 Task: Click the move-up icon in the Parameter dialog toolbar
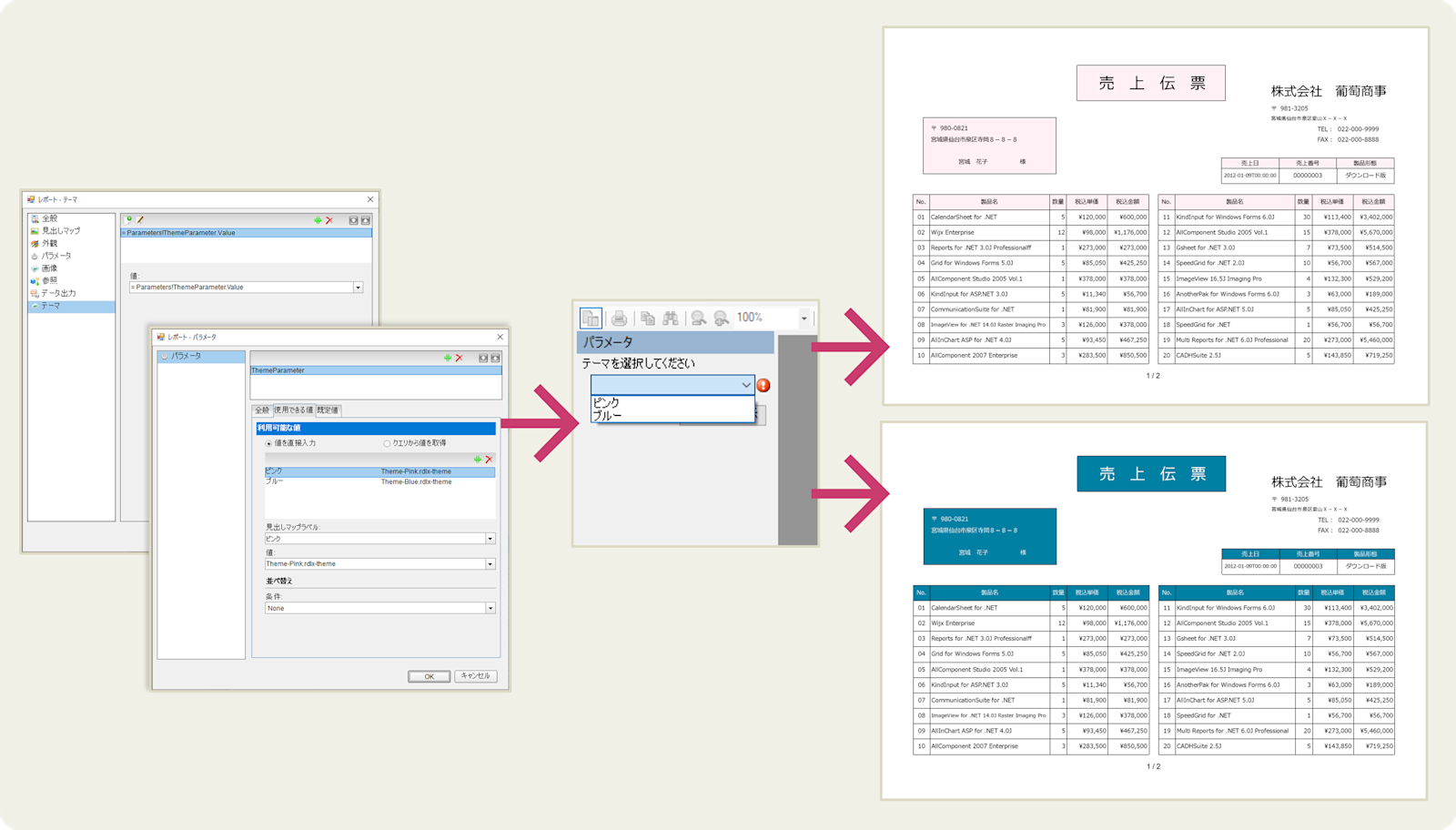pos(483,358)
